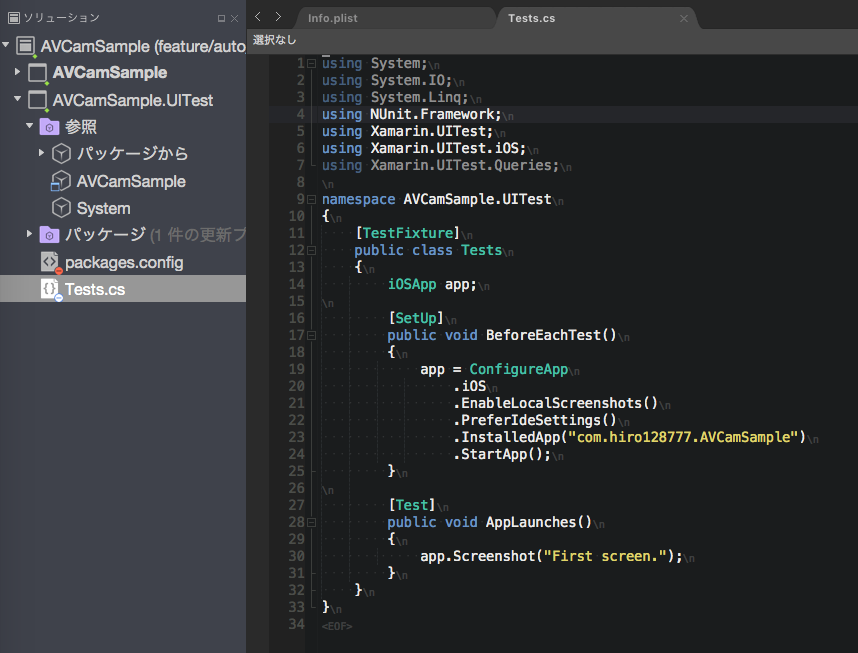Fold the using block at line 1
858x653 pixels.
pos(311,63)
